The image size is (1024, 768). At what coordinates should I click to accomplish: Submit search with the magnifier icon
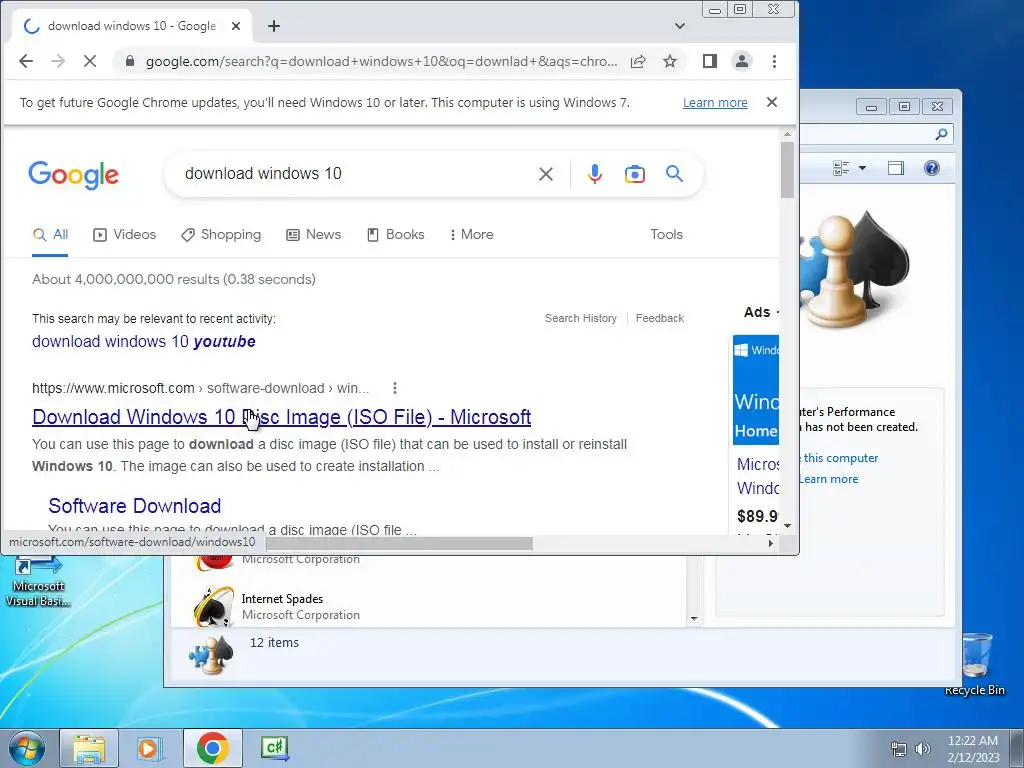675,174
